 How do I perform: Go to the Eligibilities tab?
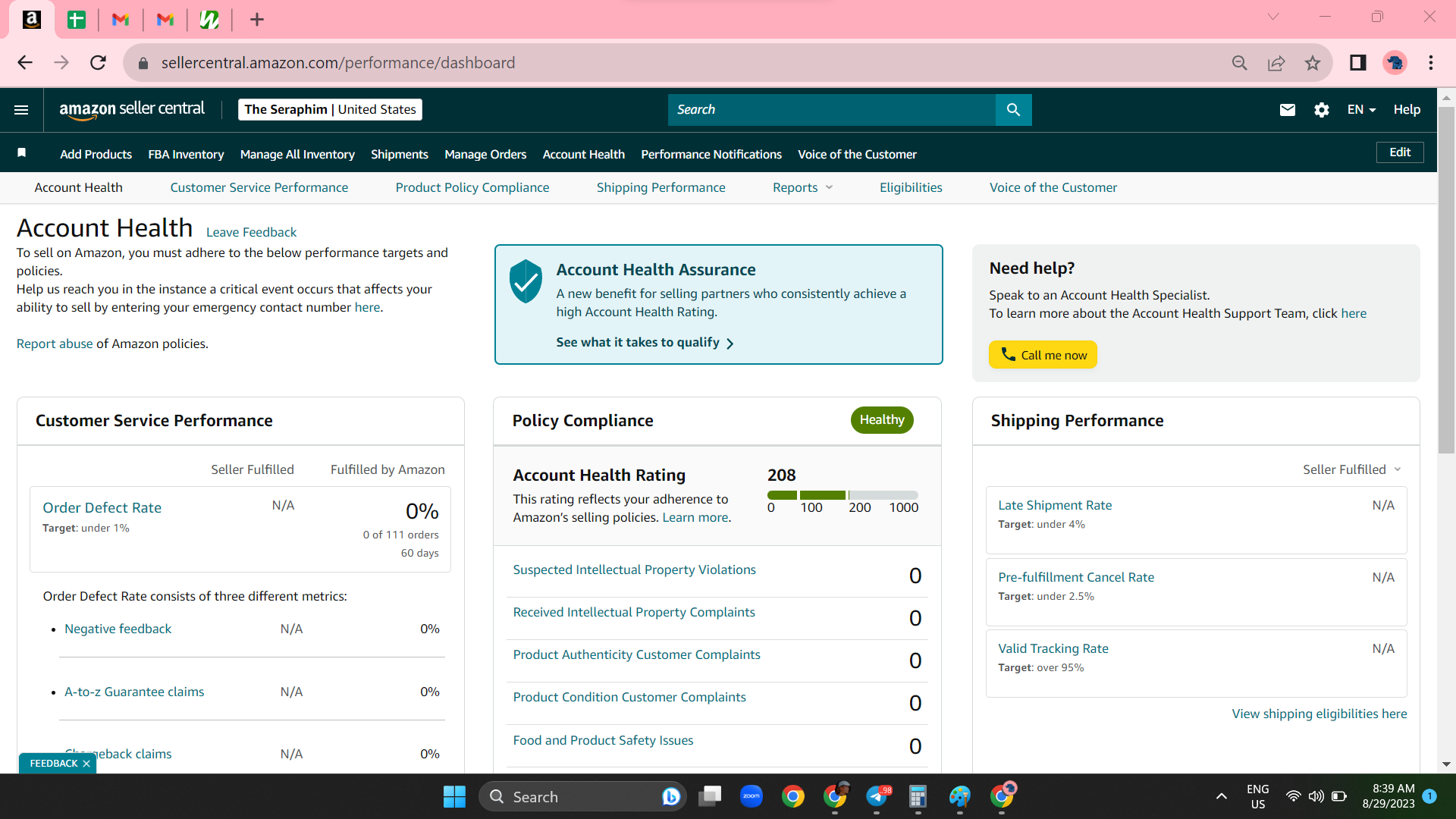[x=911, y=187]
